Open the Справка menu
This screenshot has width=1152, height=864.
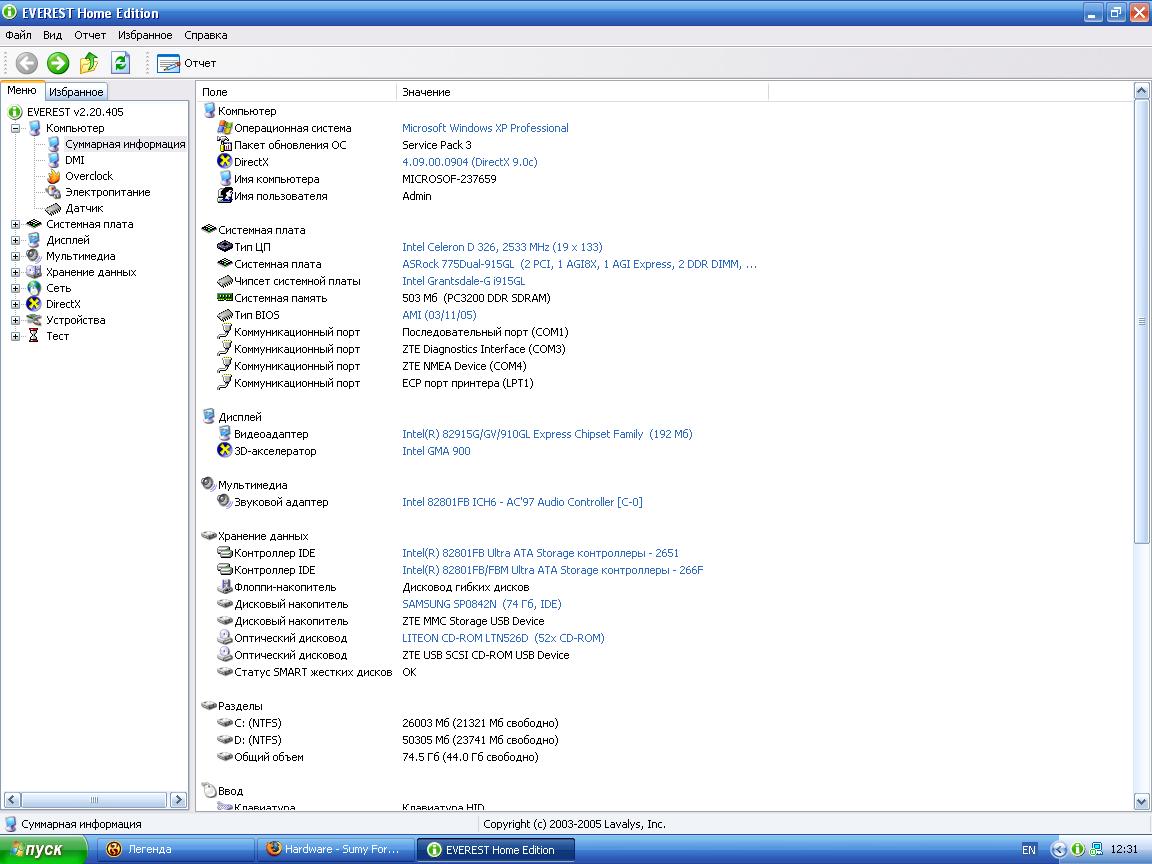[205, 35]
